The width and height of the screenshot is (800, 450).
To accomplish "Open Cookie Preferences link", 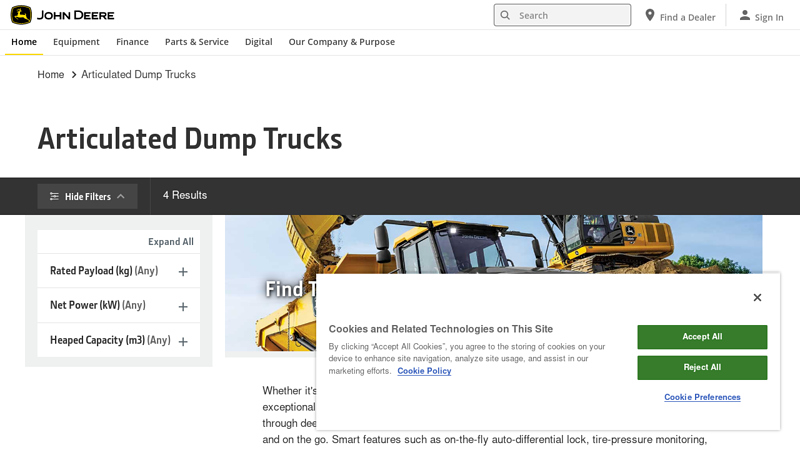I will 702,397.
